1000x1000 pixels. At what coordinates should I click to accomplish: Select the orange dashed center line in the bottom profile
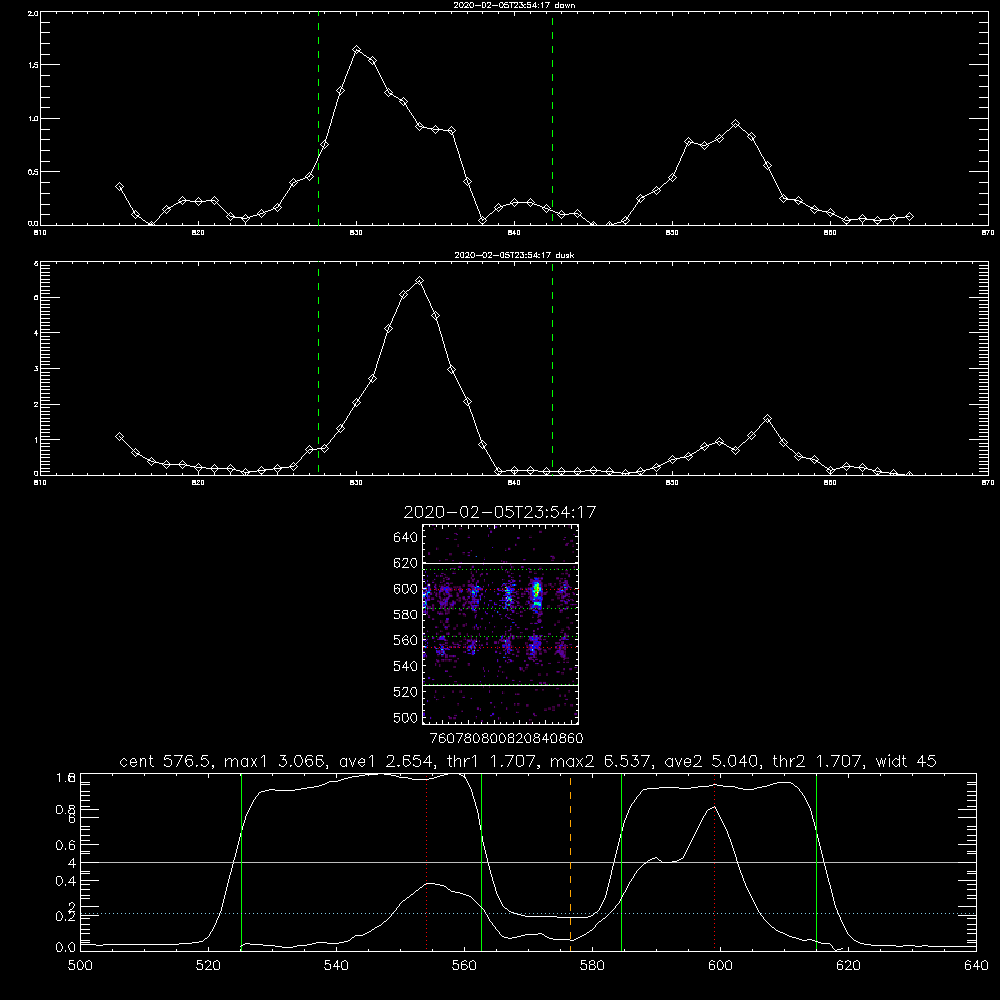[x=570, y=861]
